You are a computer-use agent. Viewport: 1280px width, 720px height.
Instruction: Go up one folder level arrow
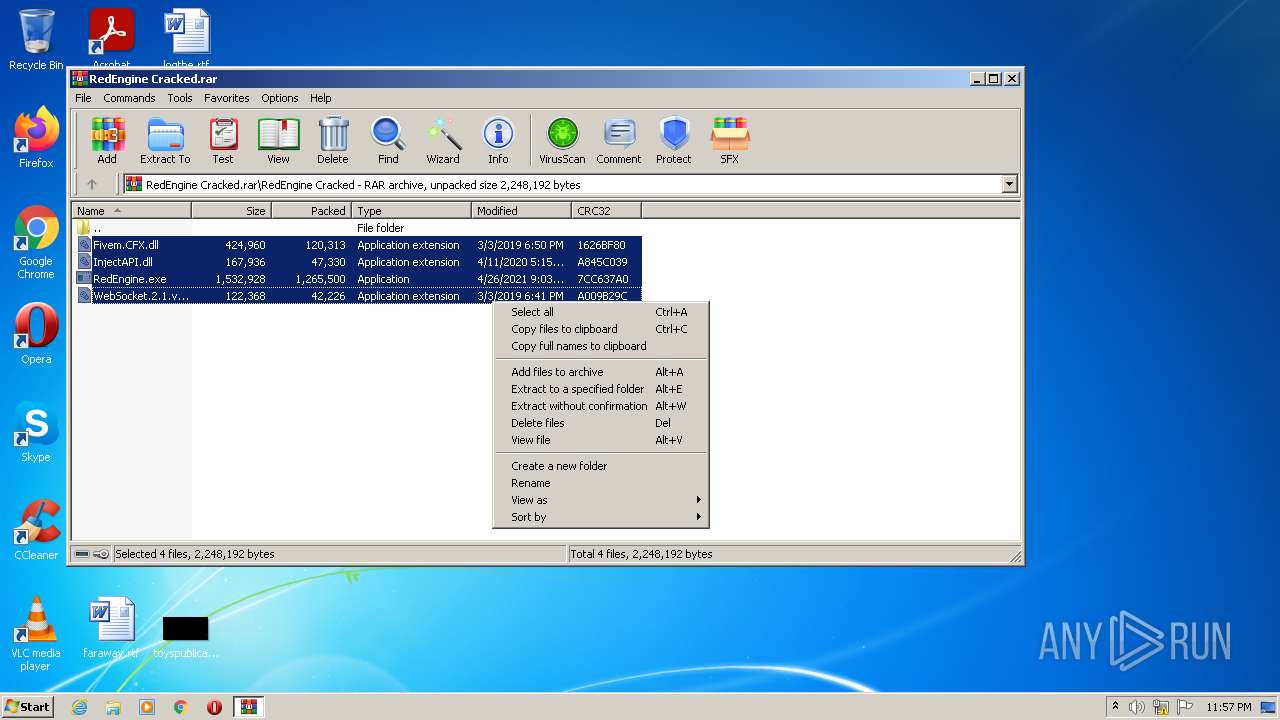92,184
